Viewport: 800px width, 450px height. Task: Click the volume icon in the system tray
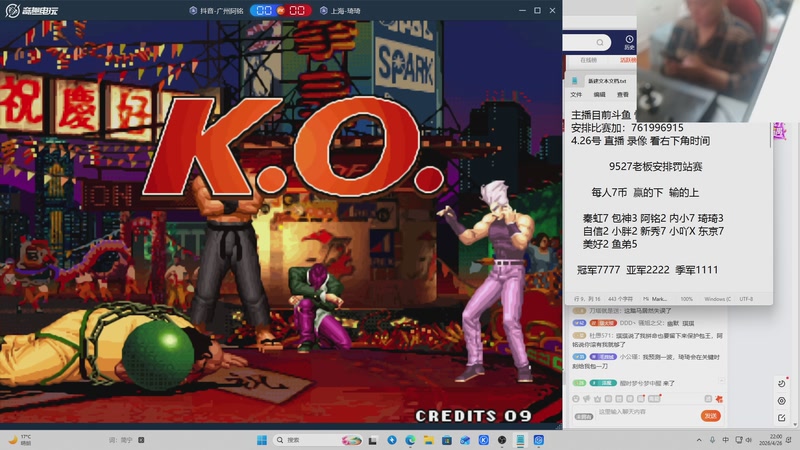(748, 440)
